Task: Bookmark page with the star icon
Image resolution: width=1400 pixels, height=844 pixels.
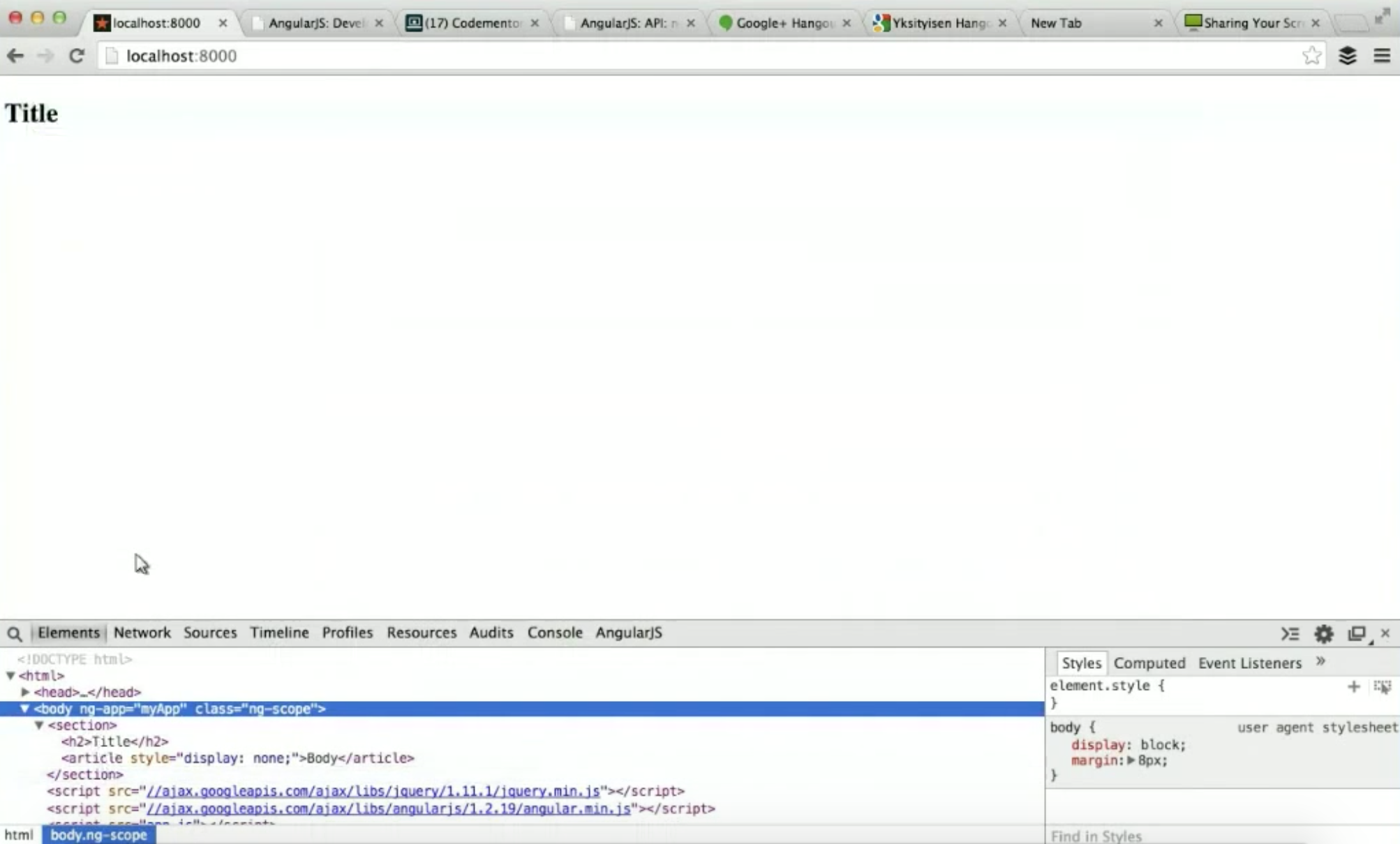Action: (x=1311, y=56)
